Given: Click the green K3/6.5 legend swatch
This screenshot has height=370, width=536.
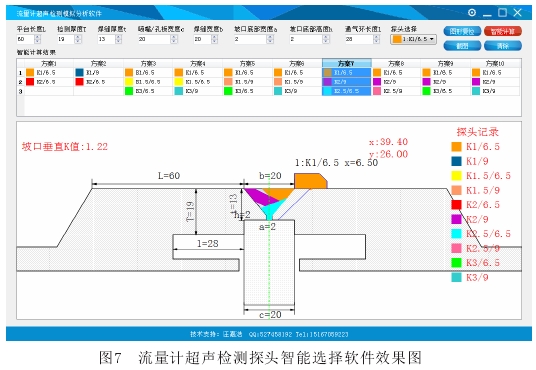Looking at the screenshot, I should (x=456, y=263).
